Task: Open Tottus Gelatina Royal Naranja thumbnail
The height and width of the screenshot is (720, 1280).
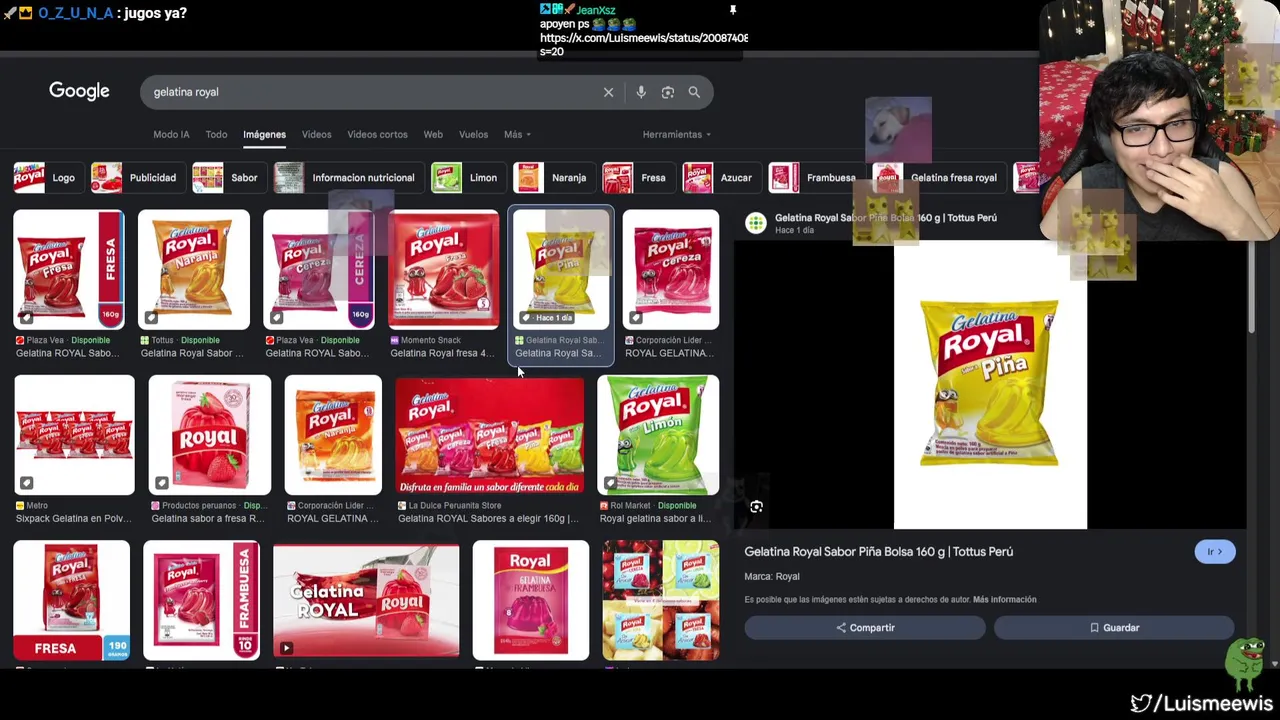Action: [193, 270]
